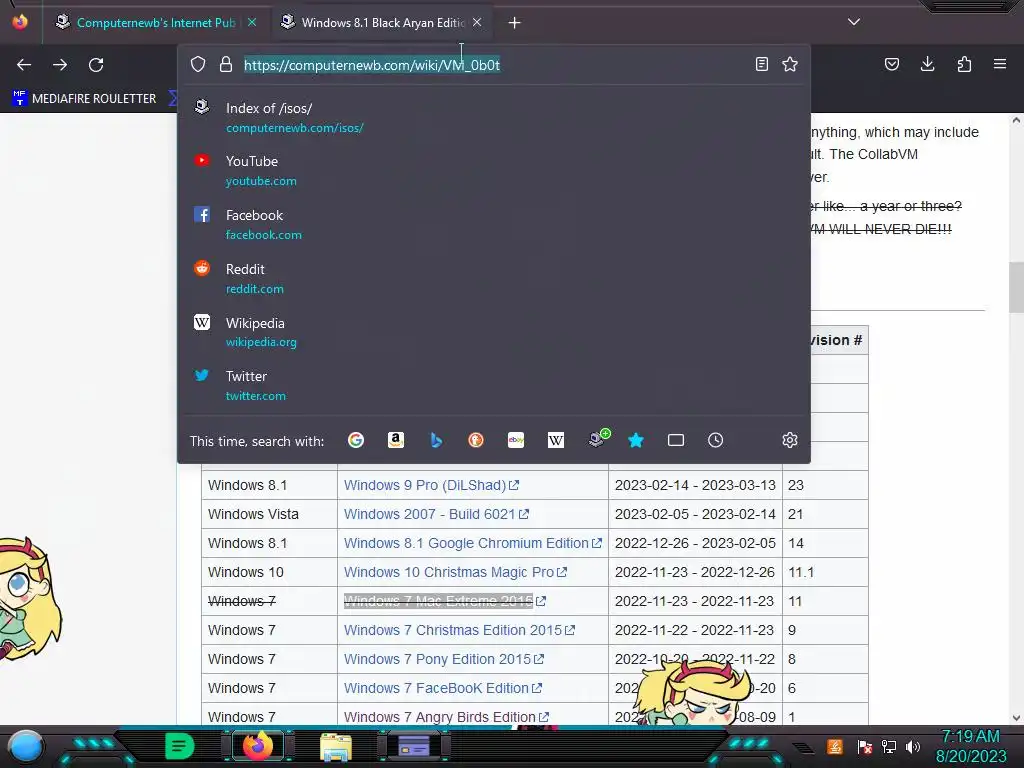Screen dimensions: 1024x768
Task: Open search settings gear
Action: (x=790, y=440)
